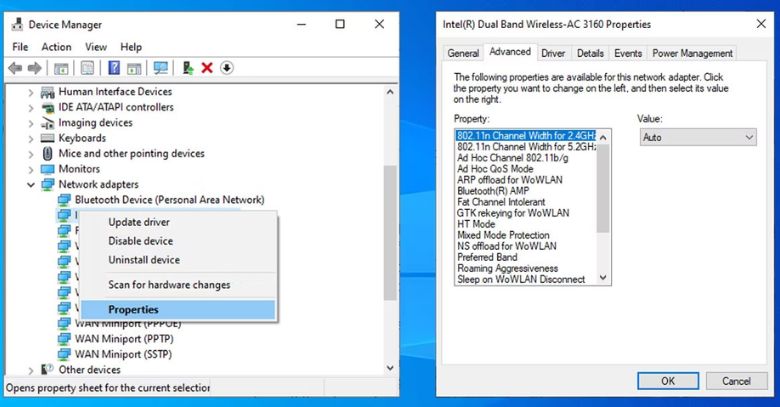This screenshot has height=407, width=780.
Task: Select the Human Interface Devices category icon
Action: point(47,92)
